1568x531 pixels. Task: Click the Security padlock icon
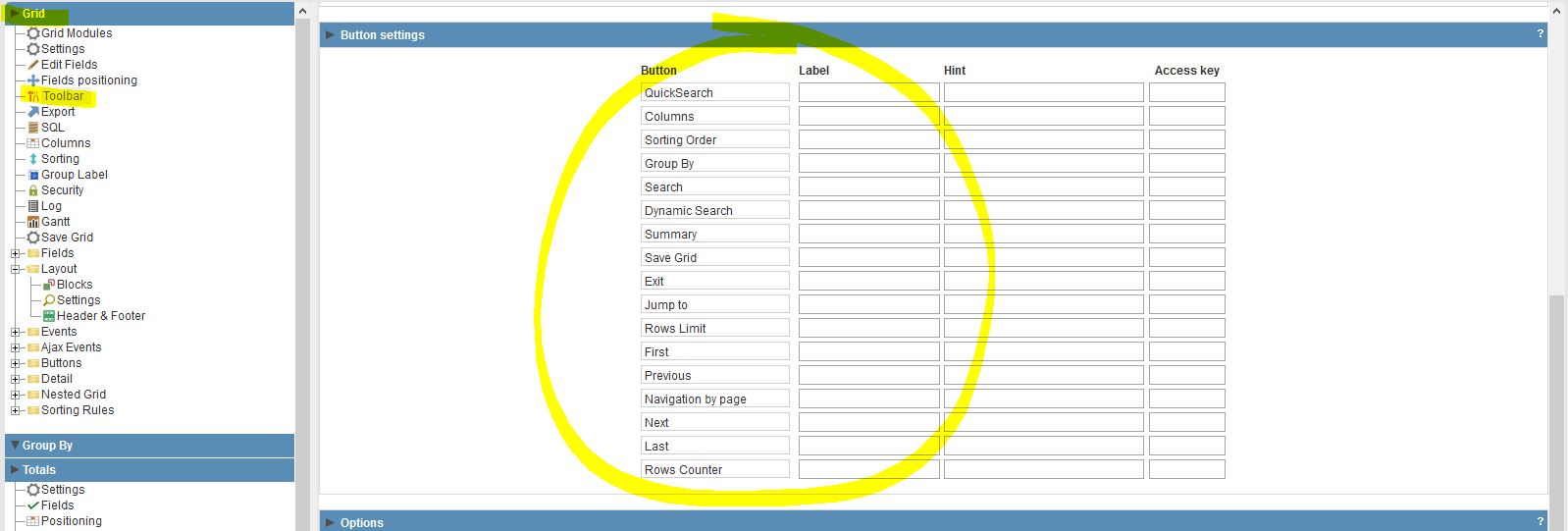[33, 190]
